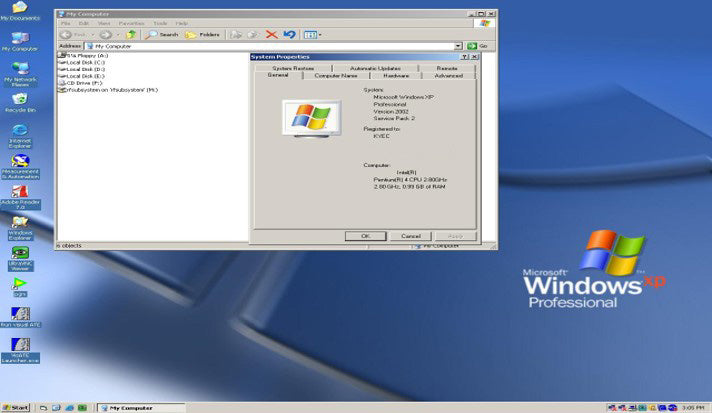Viewport: 712px width, 413px height.
Task: Switch to the Hardware tab
Action: pos(396,76)
